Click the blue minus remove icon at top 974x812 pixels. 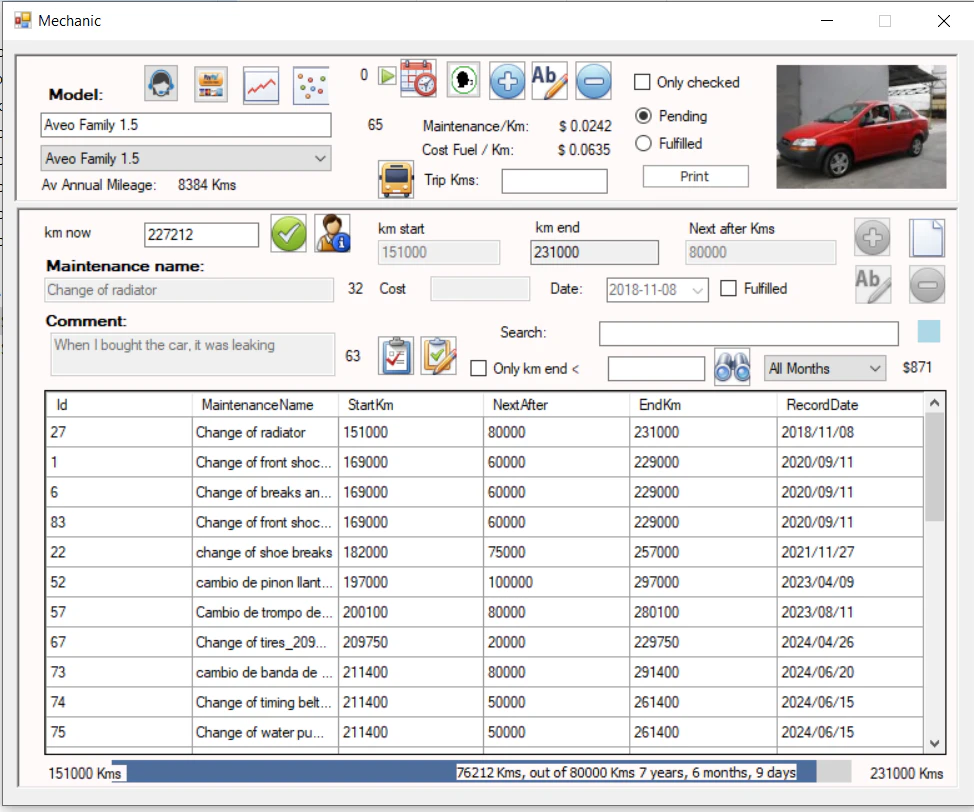tap(593, 81)
